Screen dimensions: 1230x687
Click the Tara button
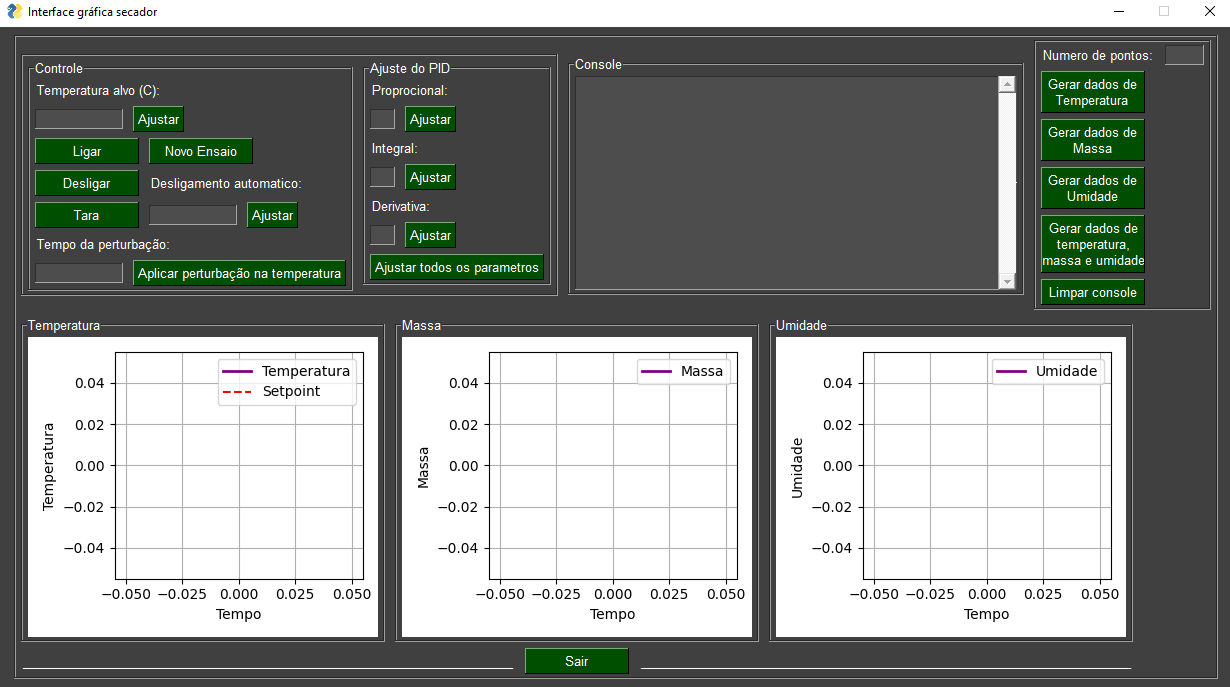pos(86,215)
